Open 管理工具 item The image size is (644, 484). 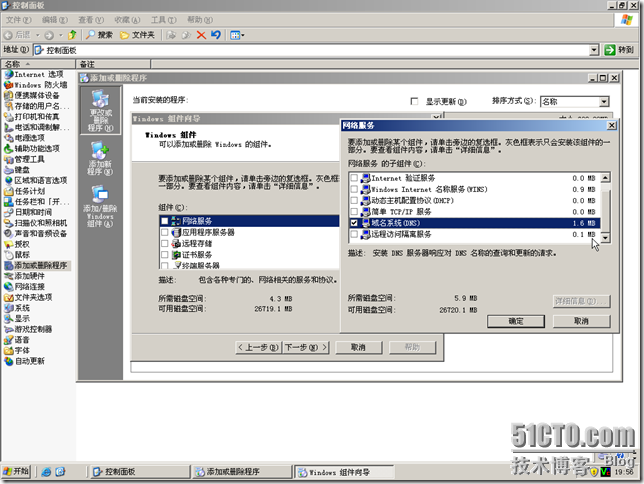25,159
